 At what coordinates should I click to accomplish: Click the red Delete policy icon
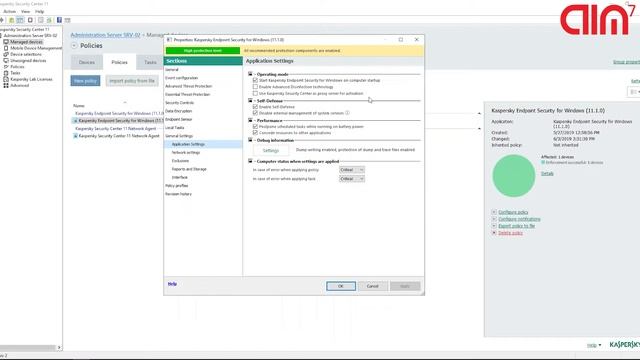pos(494,233)
